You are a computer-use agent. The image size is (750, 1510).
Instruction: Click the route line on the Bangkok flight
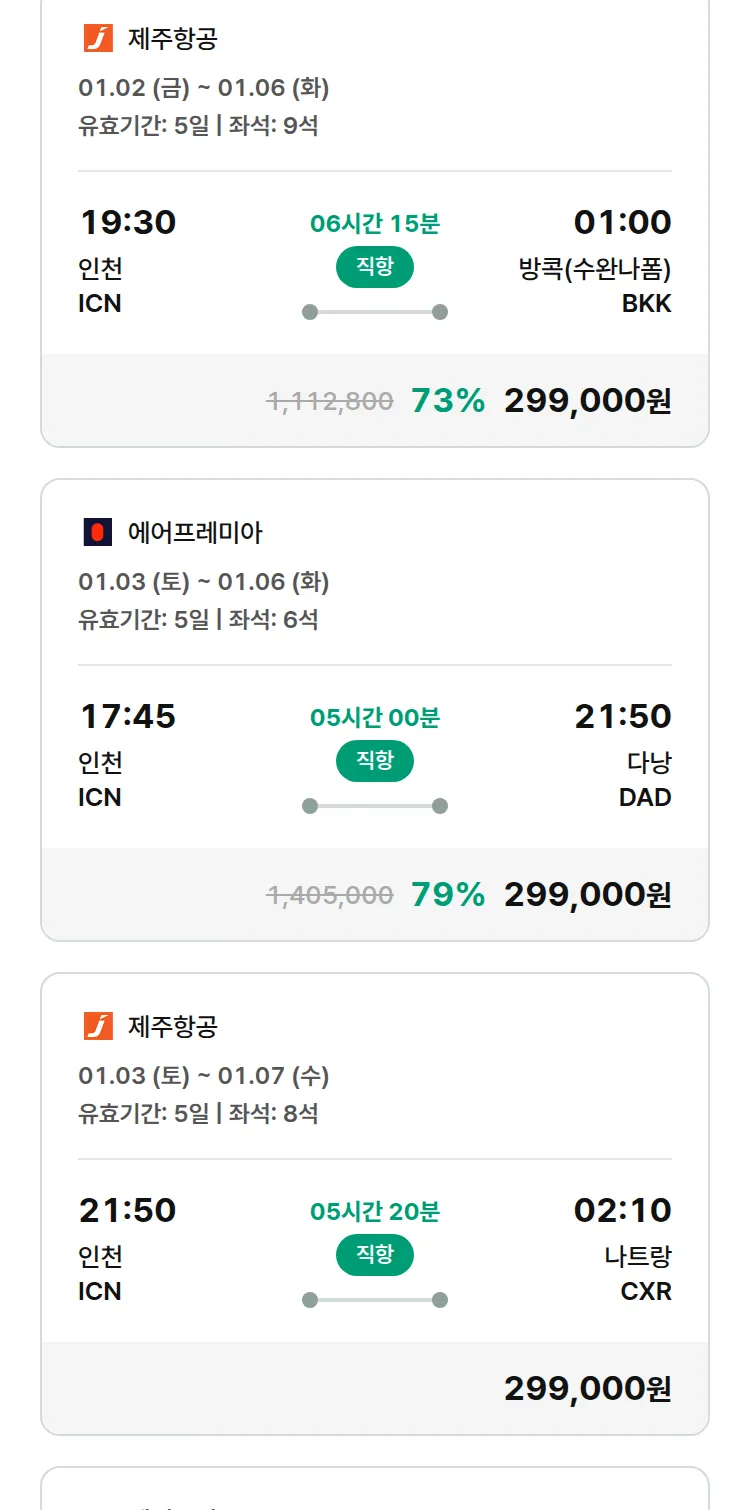tap(374, 312)
